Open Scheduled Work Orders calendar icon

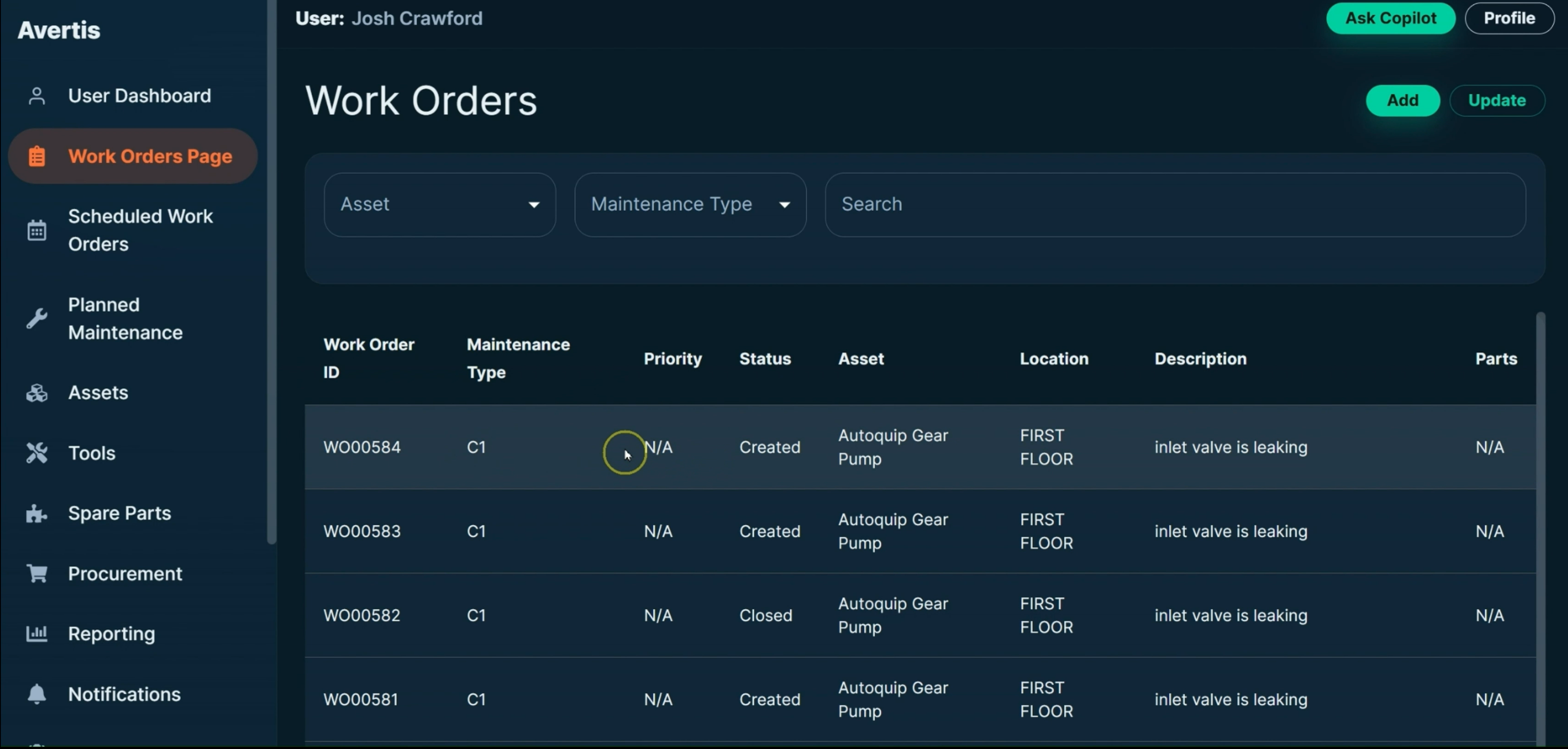tap(37, 230)
